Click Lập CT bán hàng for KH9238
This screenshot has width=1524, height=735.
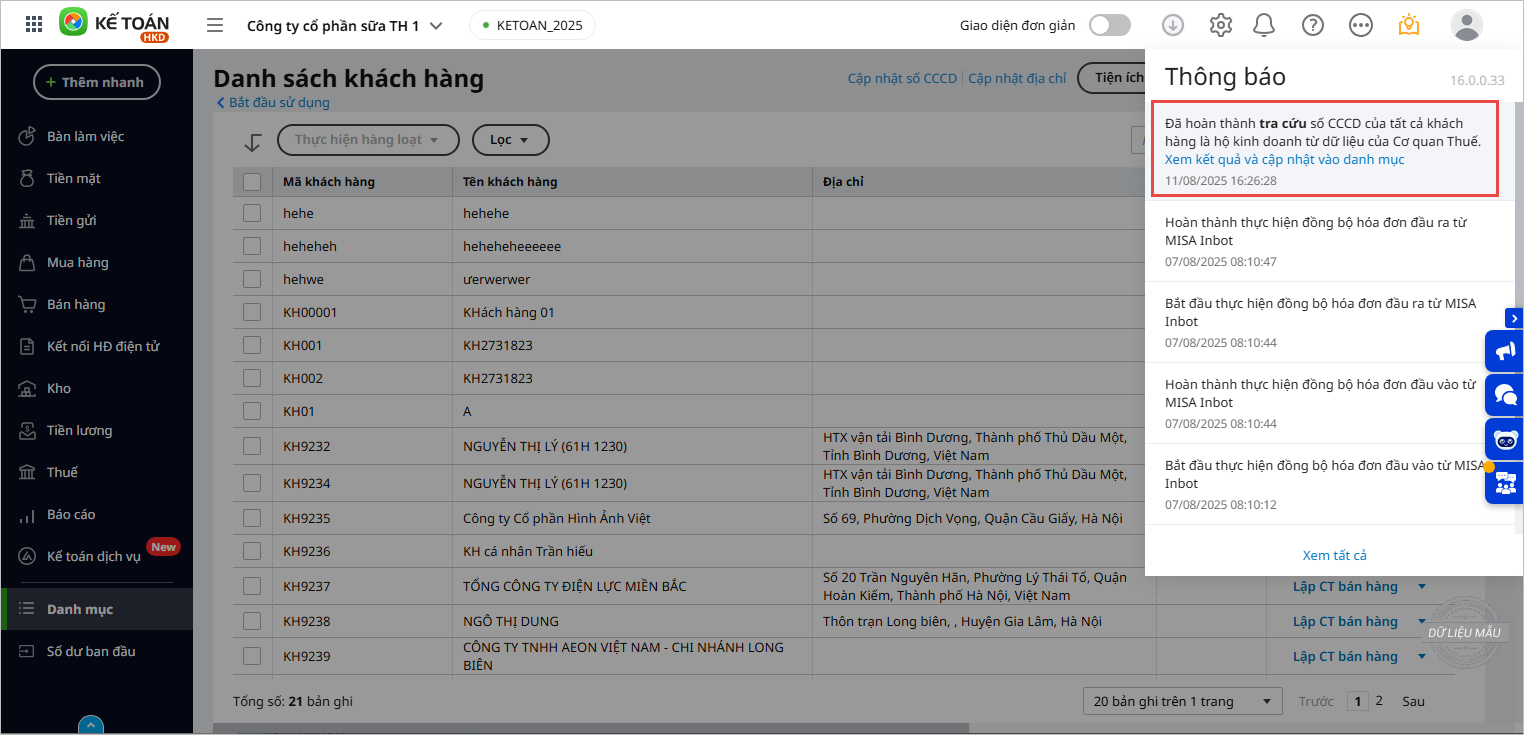(1345, 621)
